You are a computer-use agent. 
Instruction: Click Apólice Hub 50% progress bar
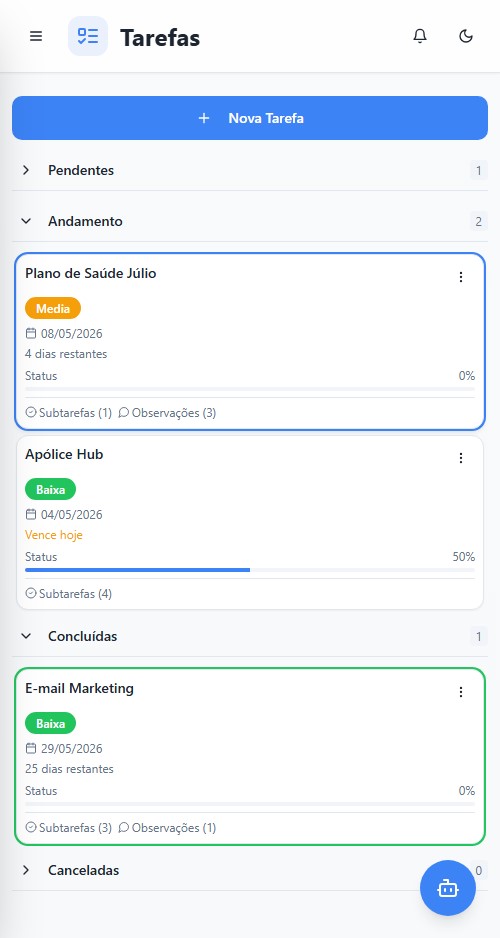(x=250, y=570)
